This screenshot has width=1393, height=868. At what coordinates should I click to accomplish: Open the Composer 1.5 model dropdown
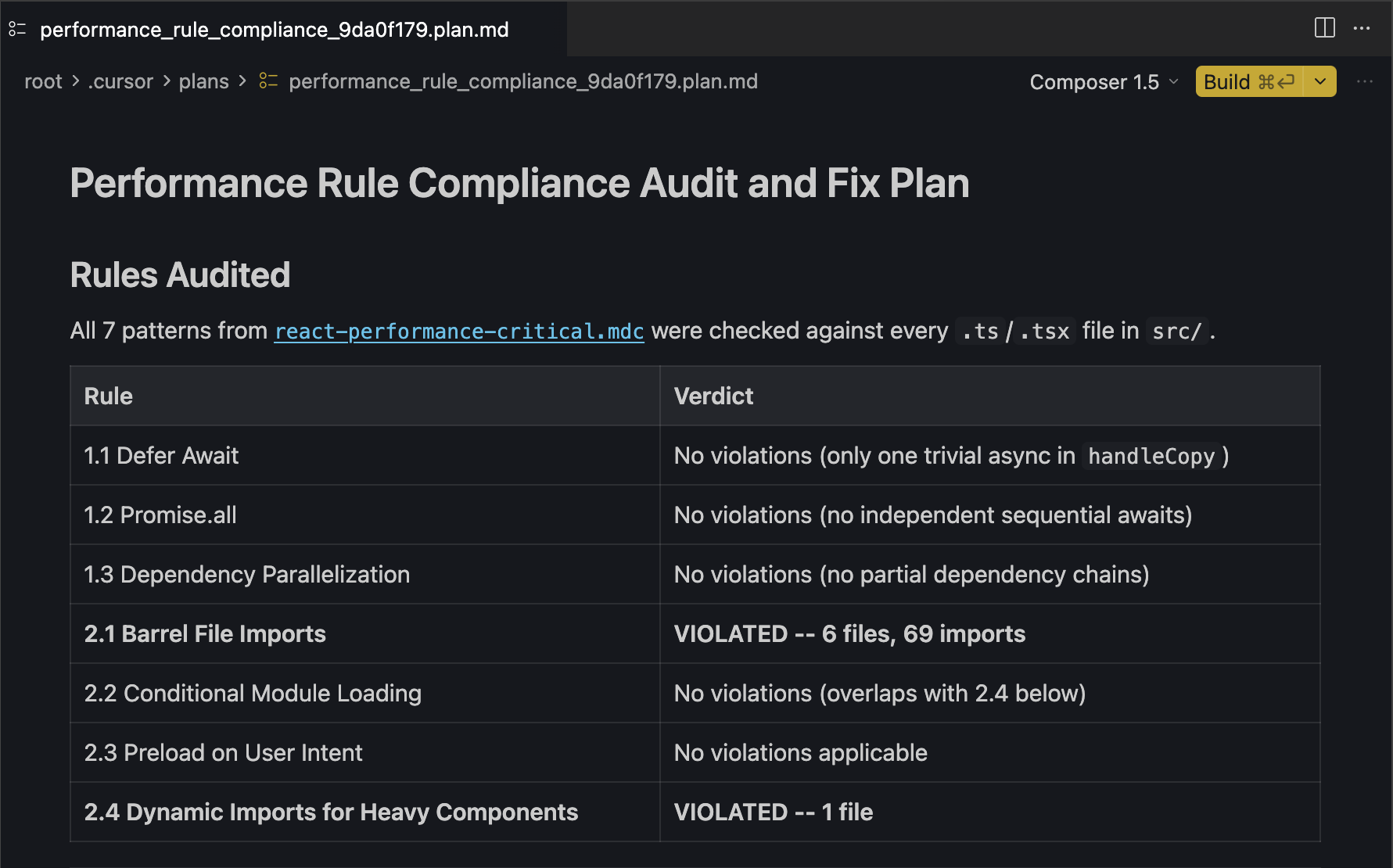(1104, 81)
